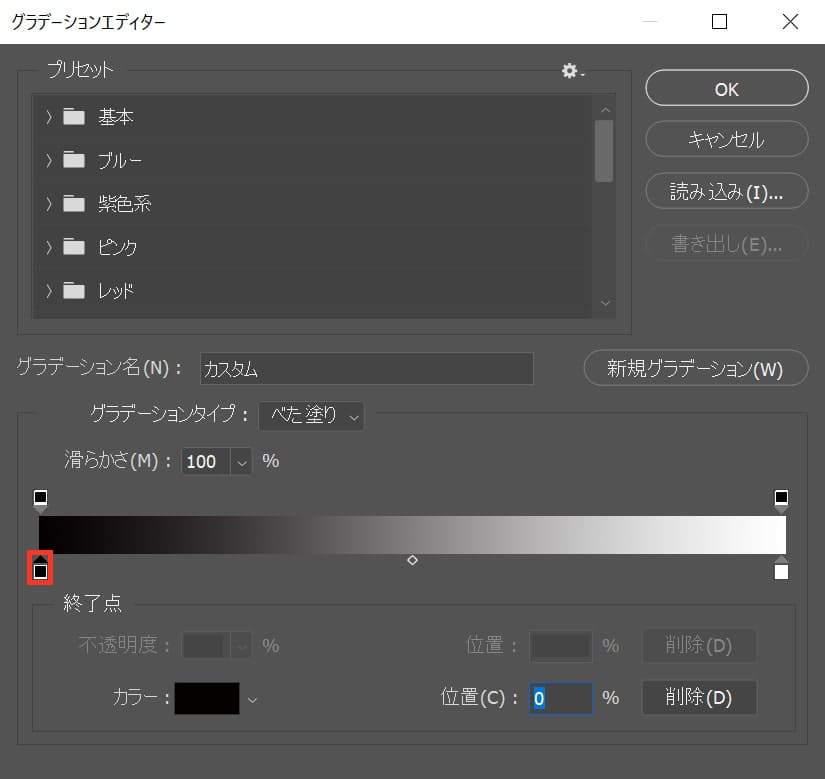Viewport: 825px width, 779px height.
Task: Click the キャンセル button
Action: tap(727, 139)
